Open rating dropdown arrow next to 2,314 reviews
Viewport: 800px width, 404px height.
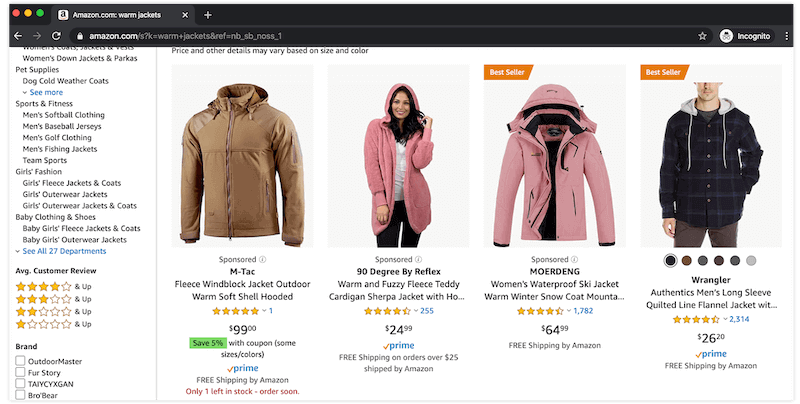725,319
